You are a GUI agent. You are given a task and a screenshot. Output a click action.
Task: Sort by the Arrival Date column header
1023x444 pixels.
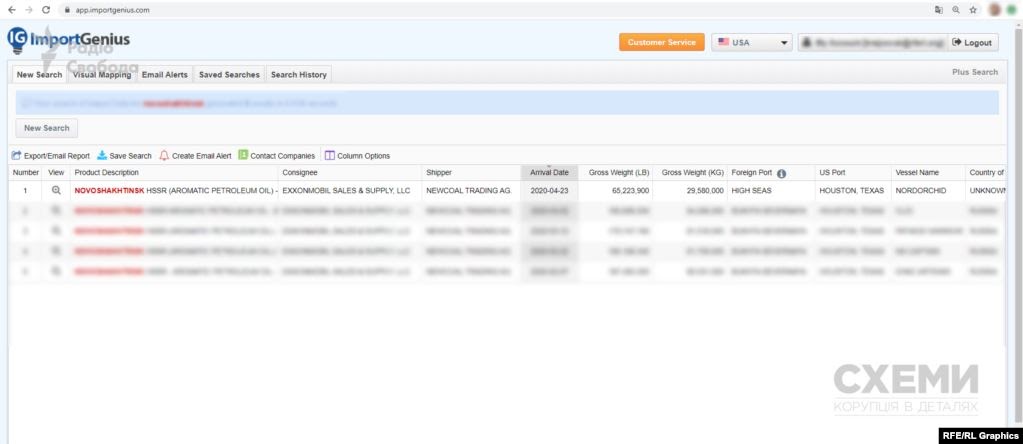[x=549, y=173]
